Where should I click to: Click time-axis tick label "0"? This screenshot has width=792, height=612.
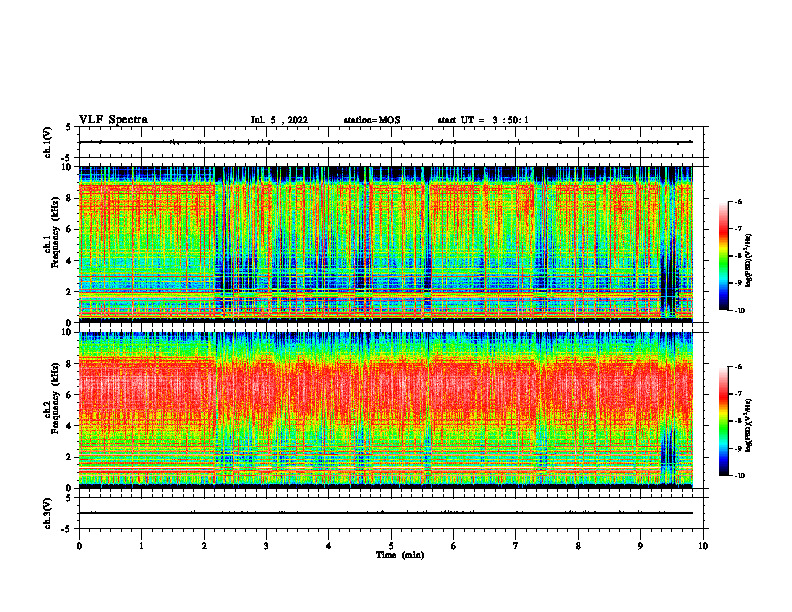point(79,546)
